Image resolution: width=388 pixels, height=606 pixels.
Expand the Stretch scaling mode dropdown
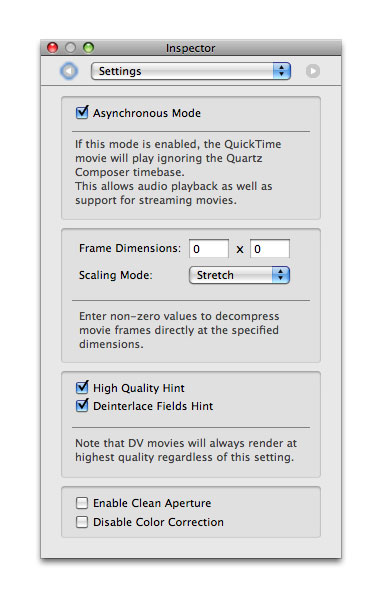[239, 275]
